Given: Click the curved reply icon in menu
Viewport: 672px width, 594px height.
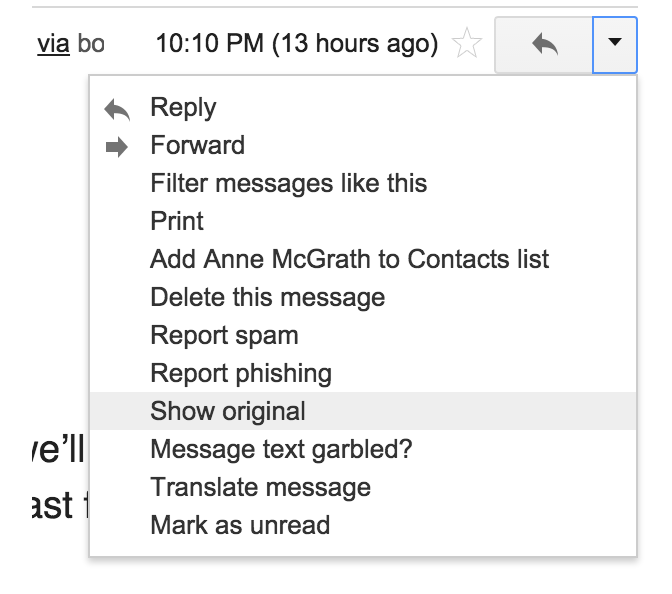Looking at the screenshot, I should tap(117, 110).
